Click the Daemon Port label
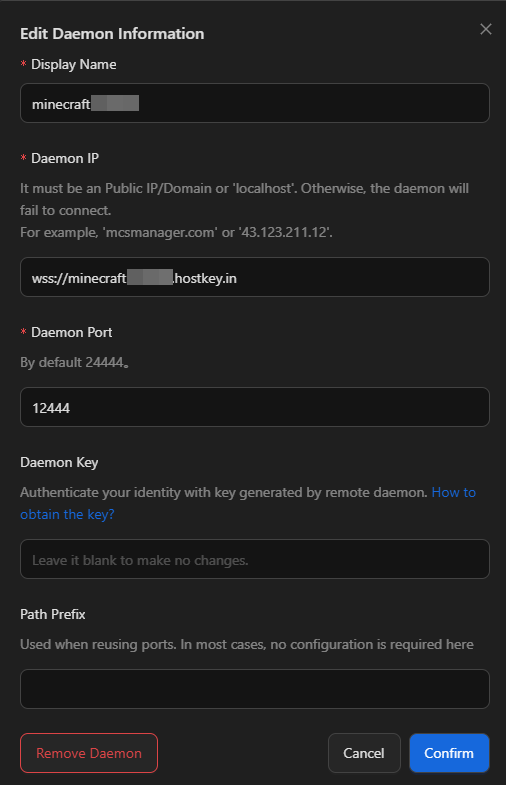Image resolution: width=506 pixels, height=785 pixels. (72, 332)
